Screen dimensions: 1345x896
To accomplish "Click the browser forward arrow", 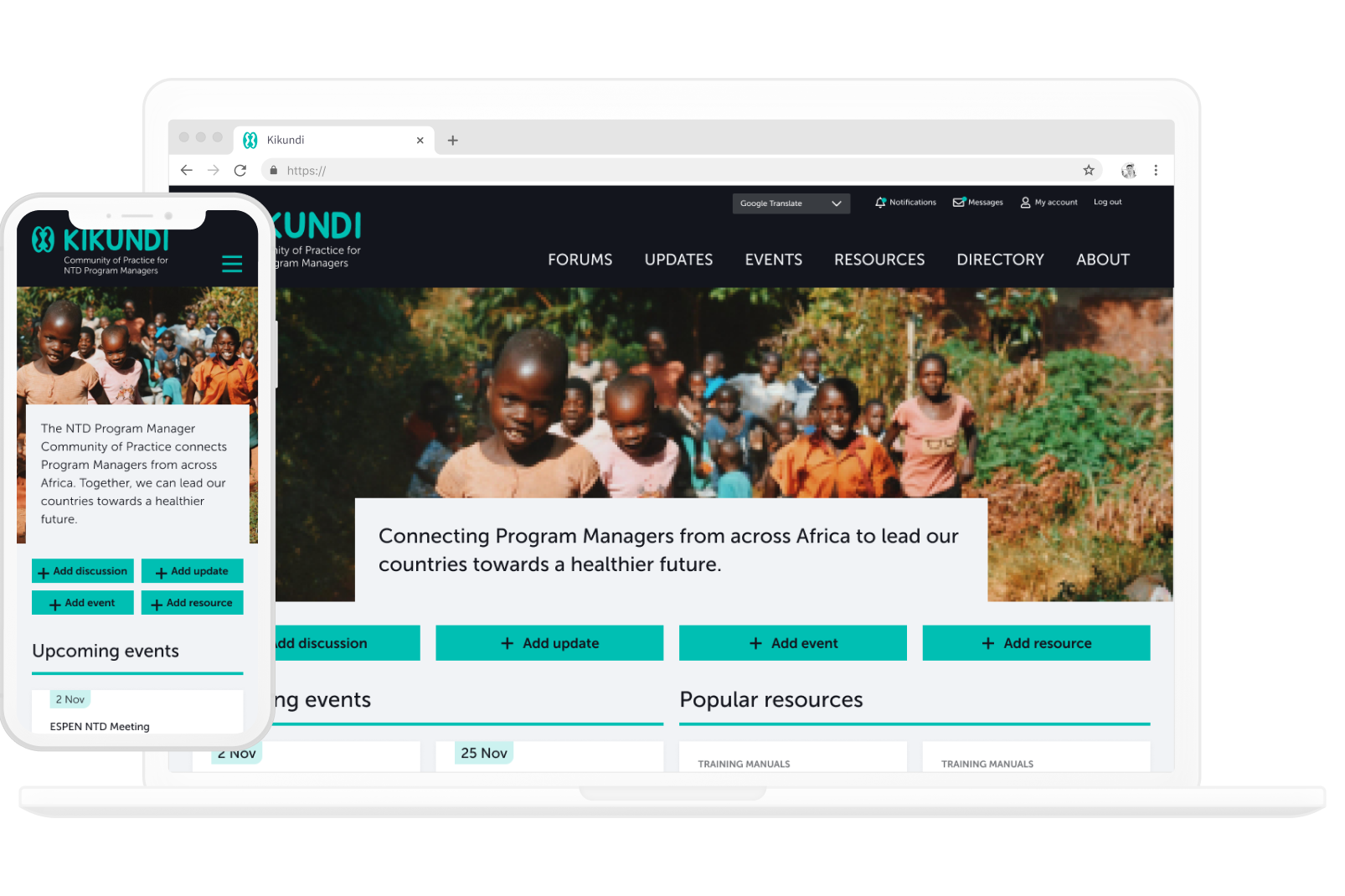I will [214, 170].
